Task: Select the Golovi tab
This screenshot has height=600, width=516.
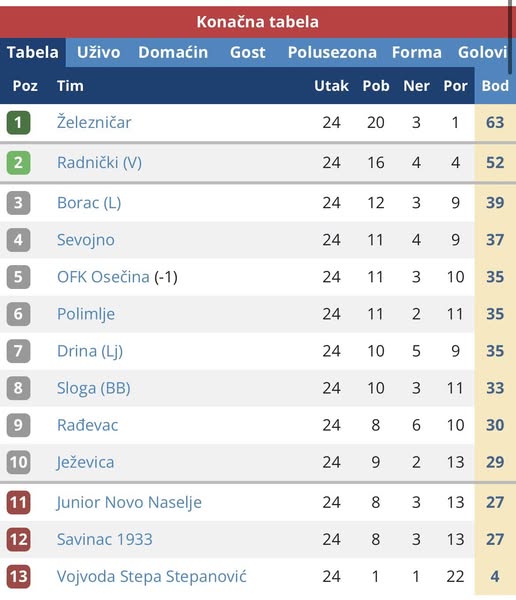Action: click(x=483, y=52)
